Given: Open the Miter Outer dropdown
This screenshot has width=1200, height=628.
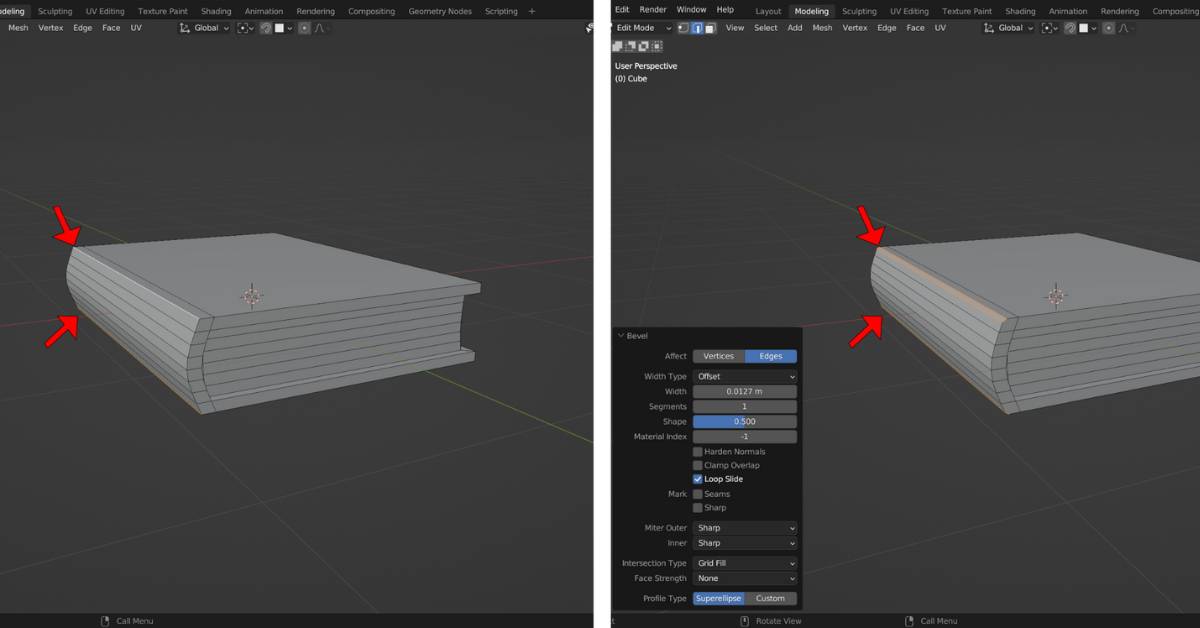Looking at the screenshot, I should [745, 528].
